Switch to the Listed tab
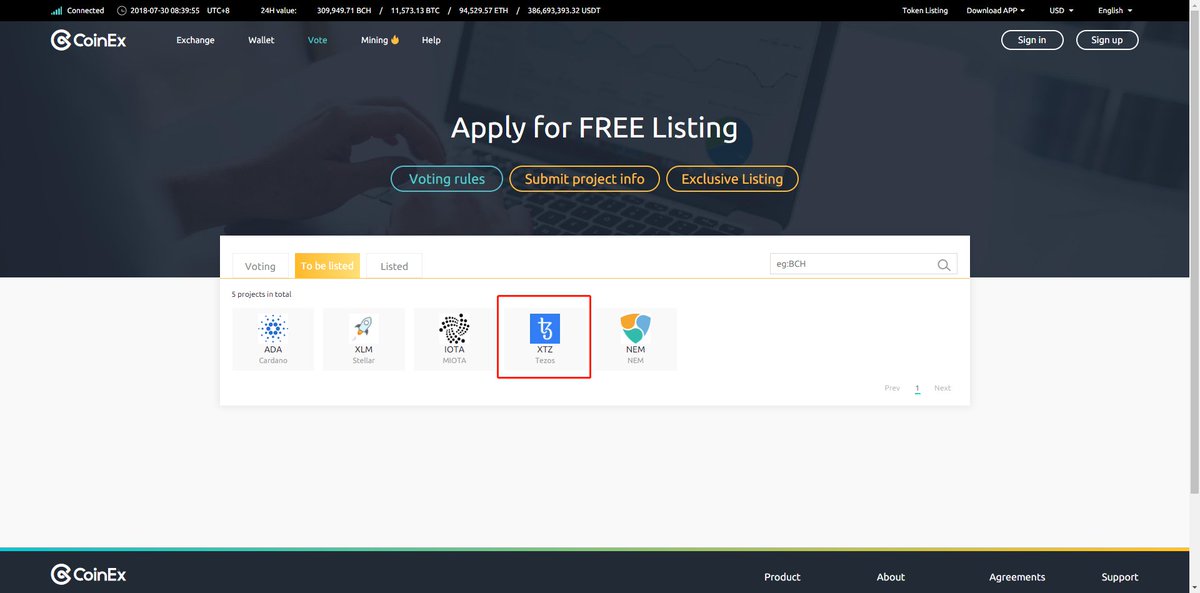 pos(394,266)
